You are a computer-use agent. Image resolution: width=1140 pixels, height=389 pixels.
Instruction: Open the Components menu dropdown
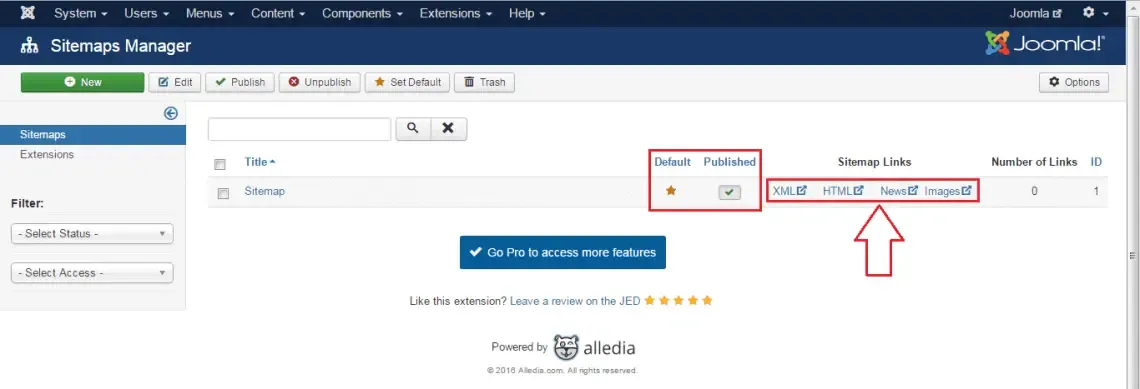[361, 13]
